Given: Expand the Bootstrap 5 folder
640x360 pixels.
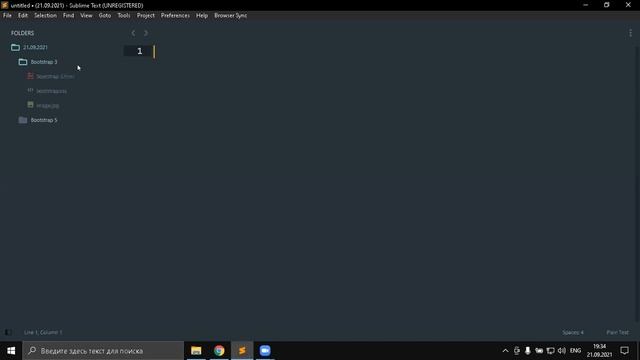Looking at the screenshot, I should tap(23, 120).
